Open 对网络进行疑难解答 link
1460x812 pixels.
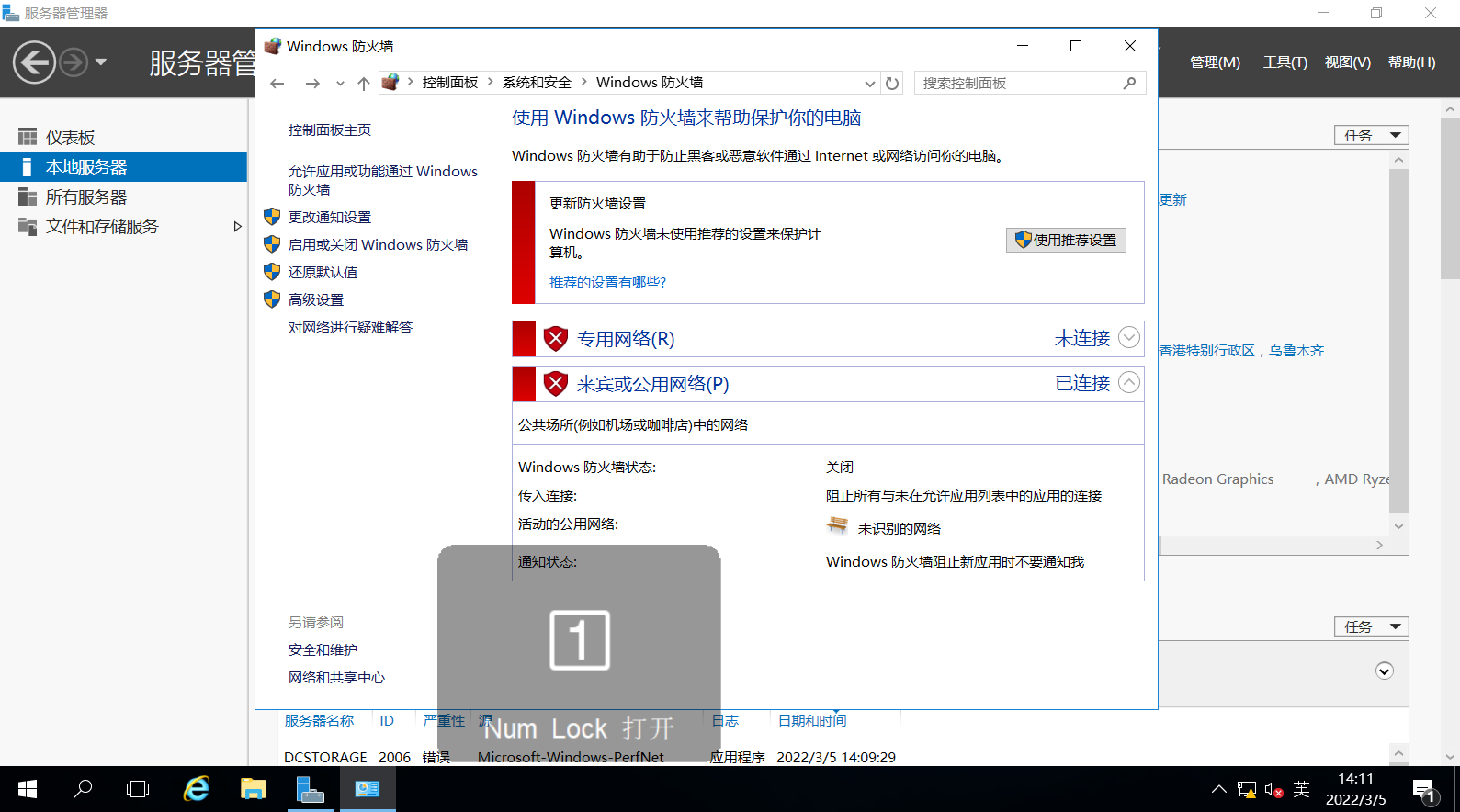coord(350,328)
